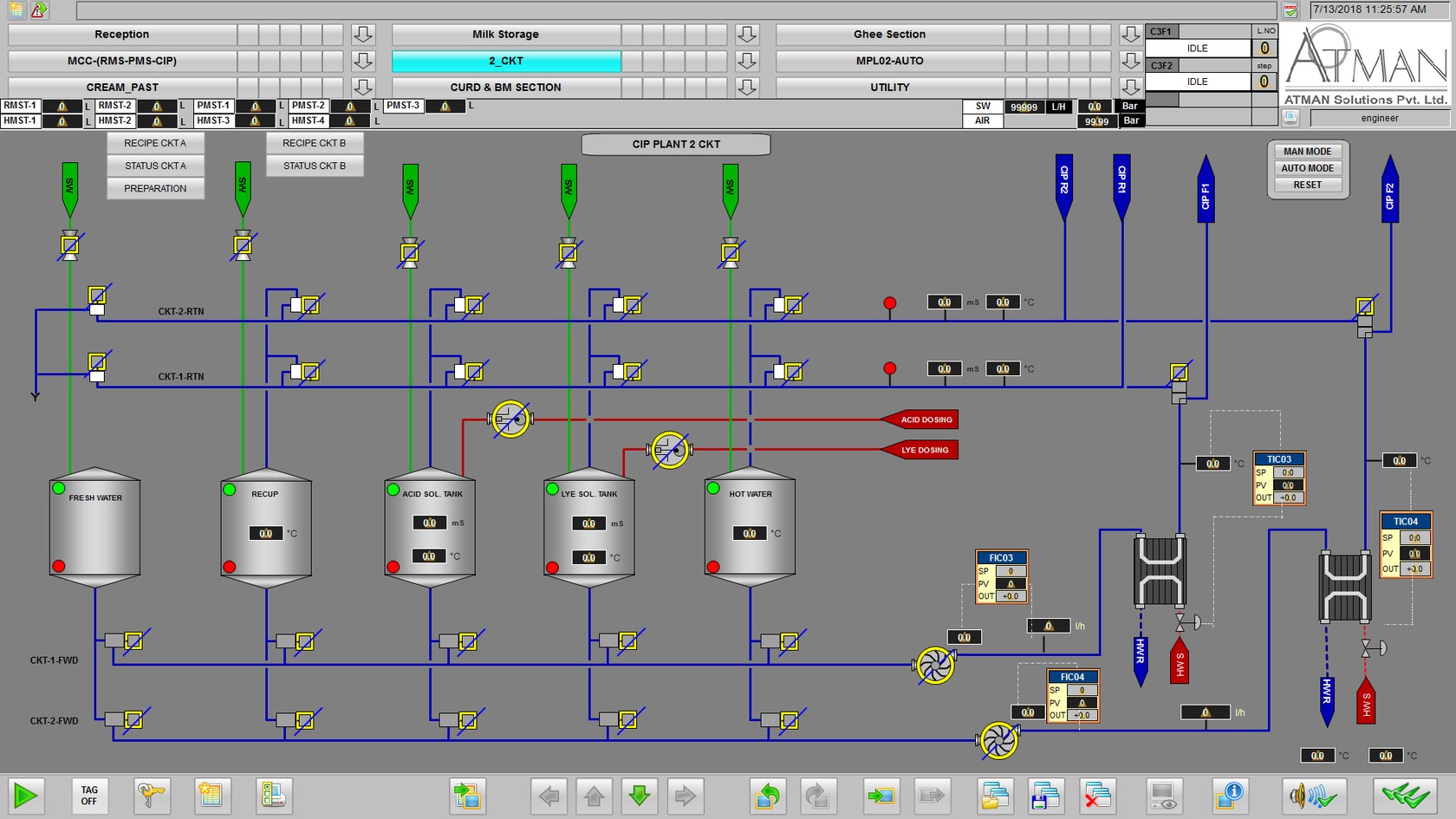Expand the Milk Storage dropdown arrow

pos(747,35)
